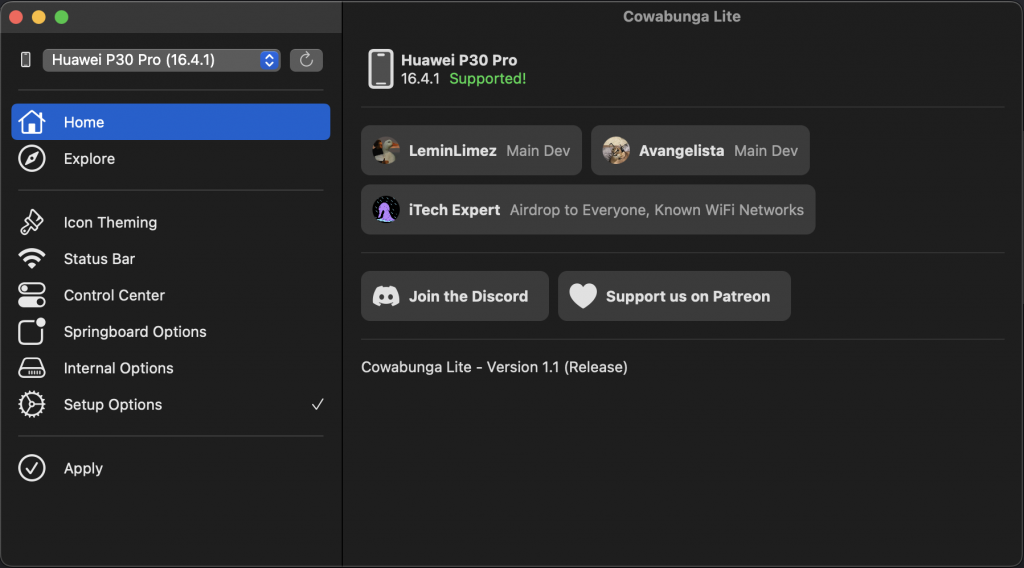Click the Home house icon
1024x568 pixels.
pos(31,122)
